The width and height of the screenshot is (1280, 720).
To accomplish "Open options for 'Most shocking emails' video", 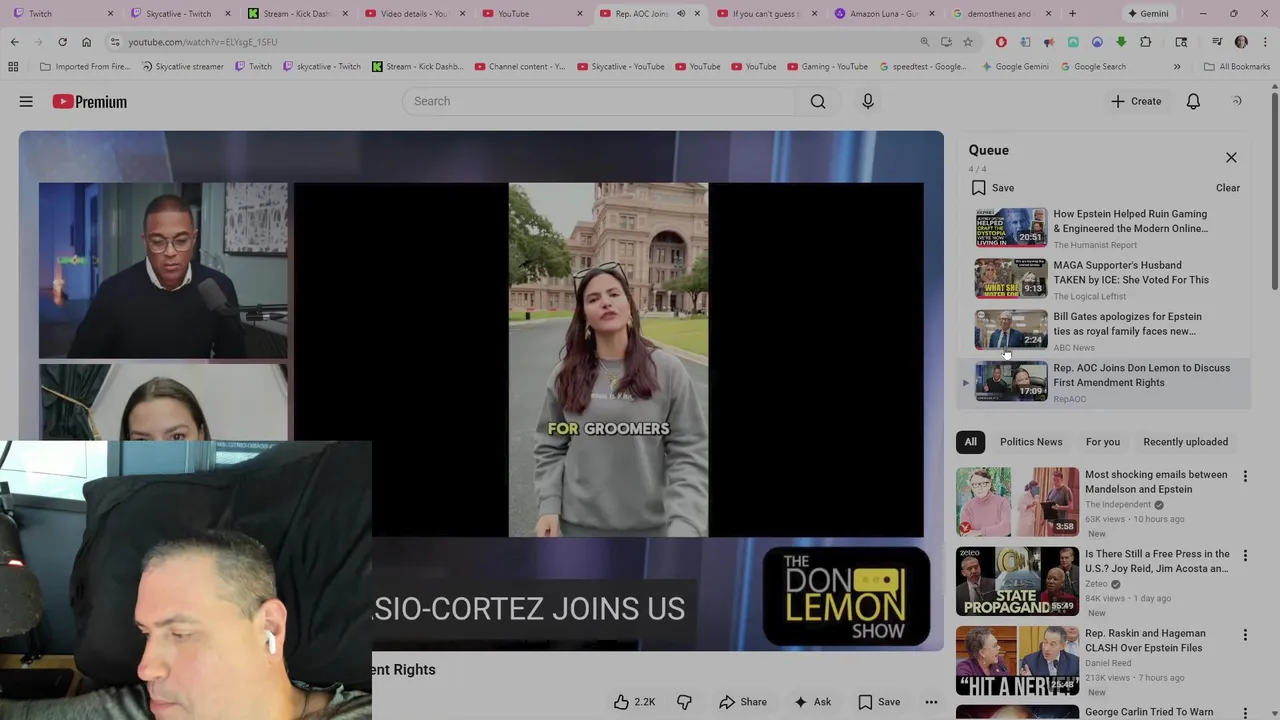I will coord(1245,477).
